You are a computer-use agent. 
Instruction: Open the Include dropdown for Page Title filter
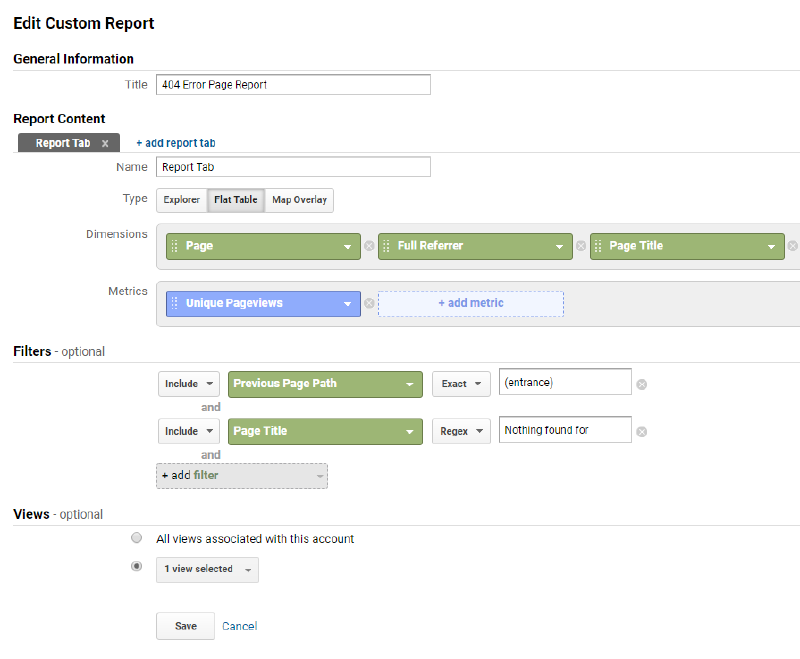[189, 431]
